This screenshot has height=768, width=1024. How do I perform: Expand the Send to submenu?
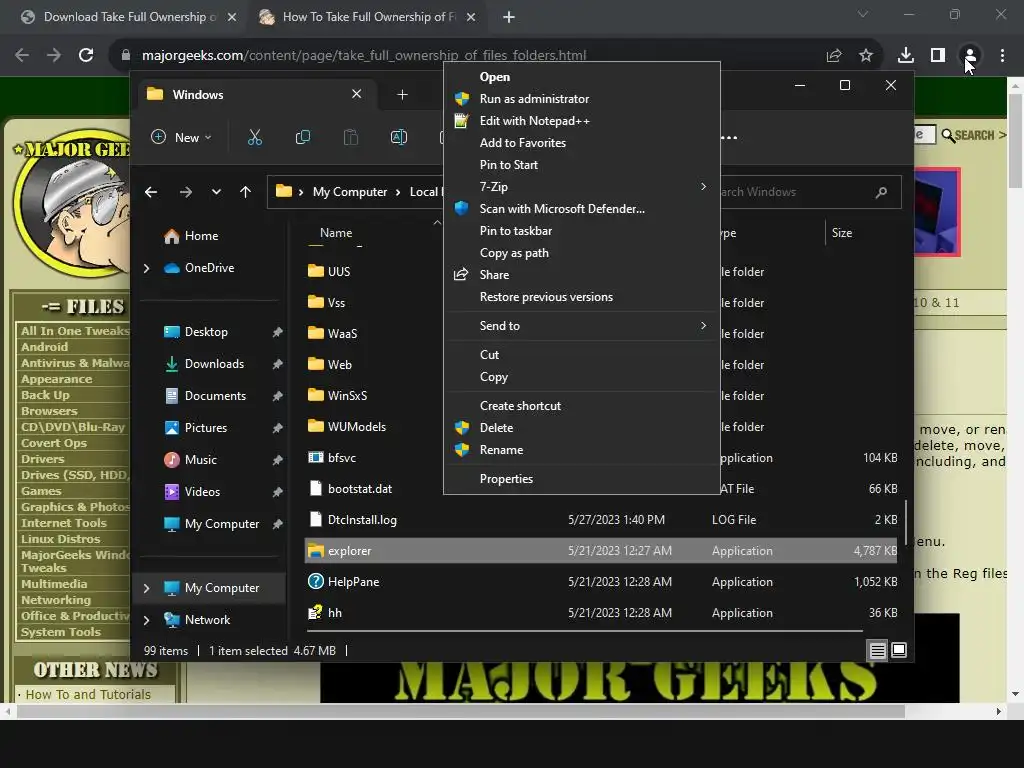pos(703,325)
